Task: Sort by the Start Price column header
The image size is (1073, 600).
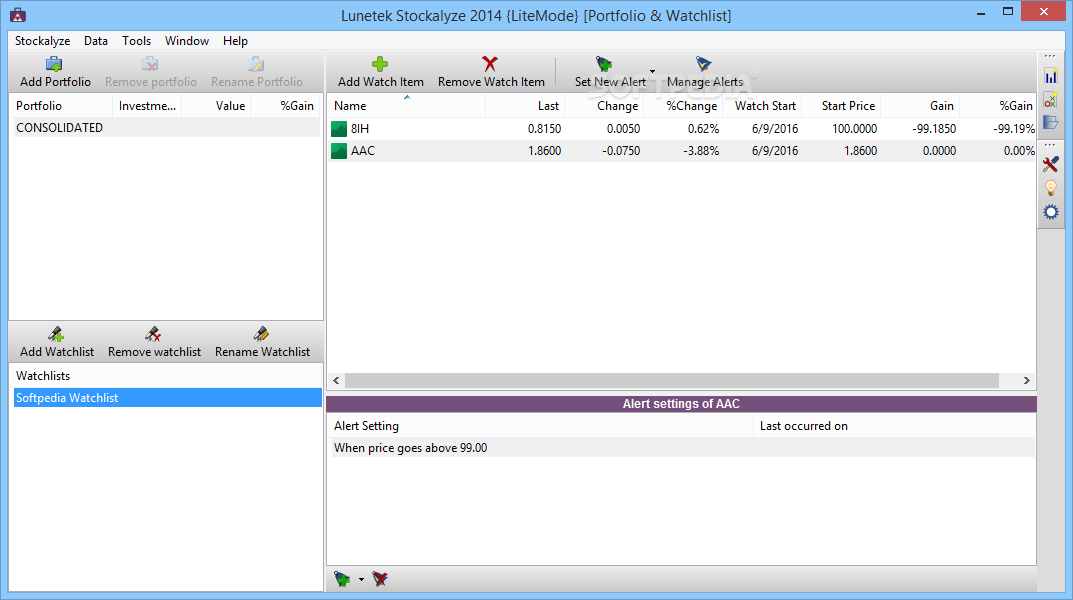Action: [x=841, y=106]
